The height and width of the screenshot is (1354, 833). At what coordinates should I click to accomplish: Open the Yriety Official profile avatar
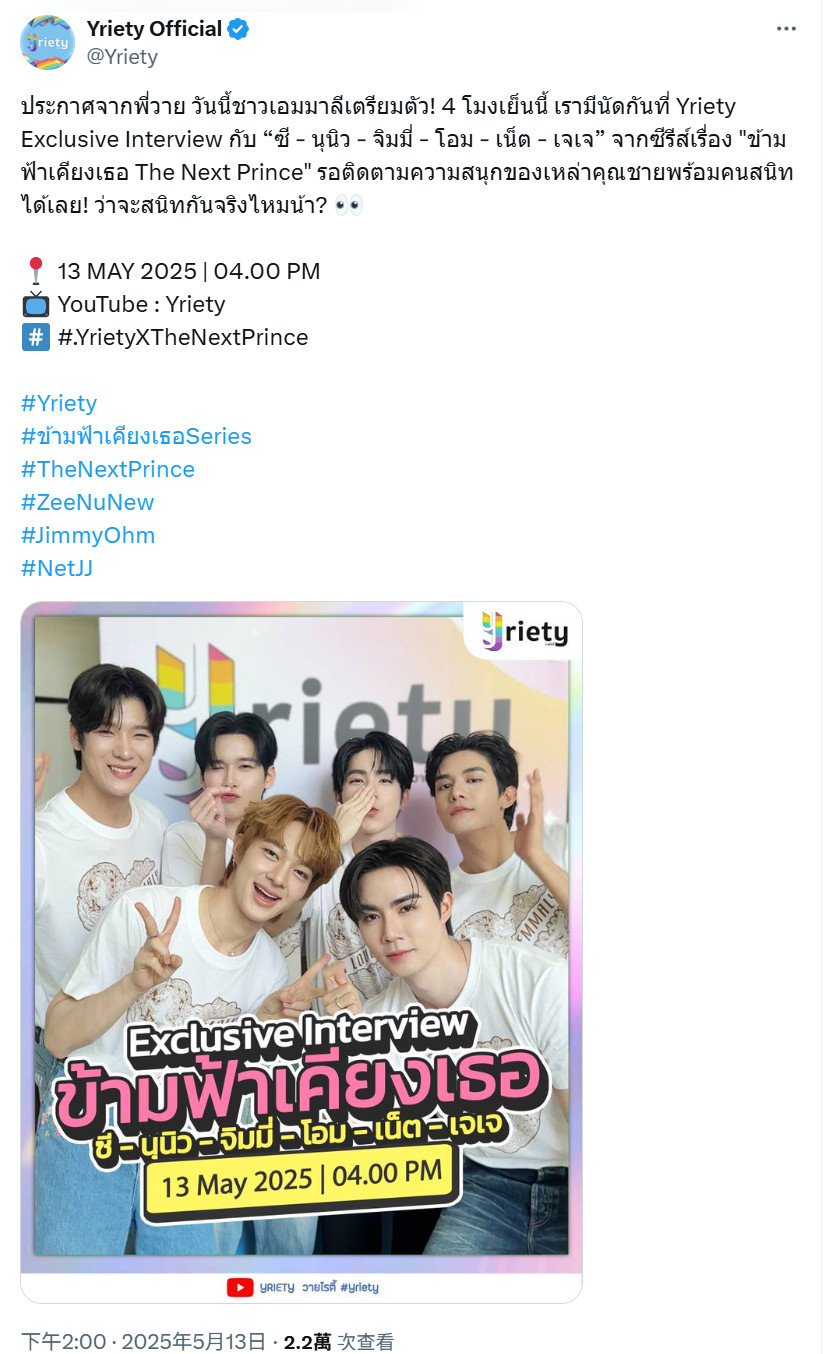47,42
